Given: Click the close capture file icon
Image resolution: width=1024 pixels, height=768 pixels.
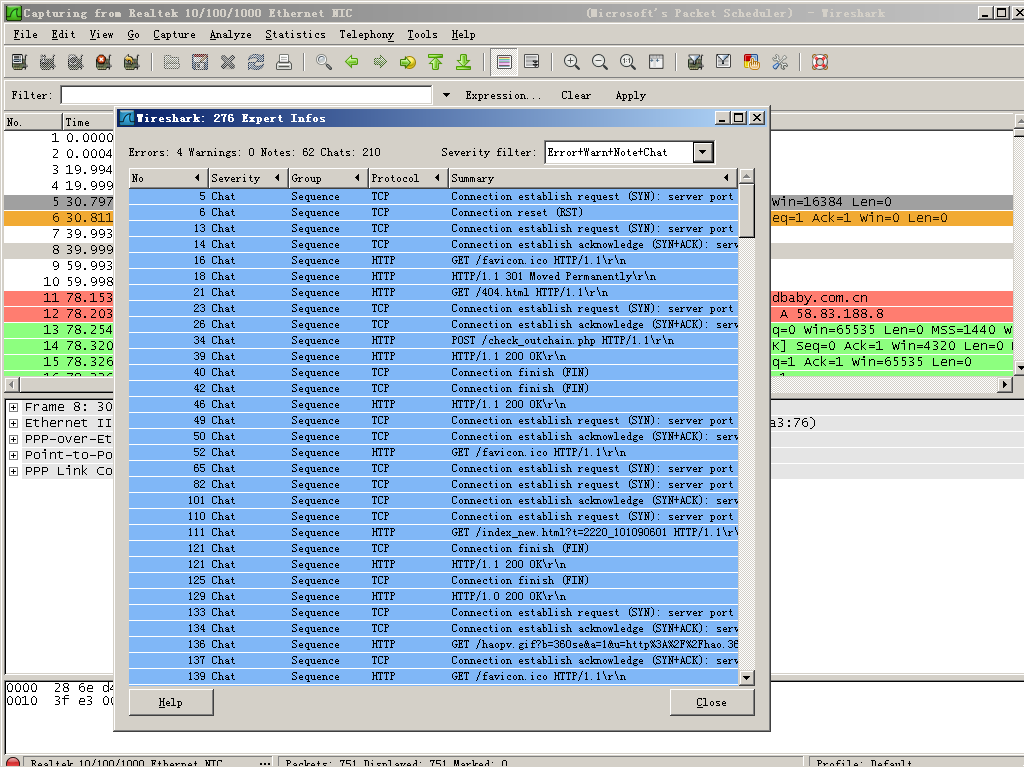Looking at the screenshot, I should click(228, 62).
